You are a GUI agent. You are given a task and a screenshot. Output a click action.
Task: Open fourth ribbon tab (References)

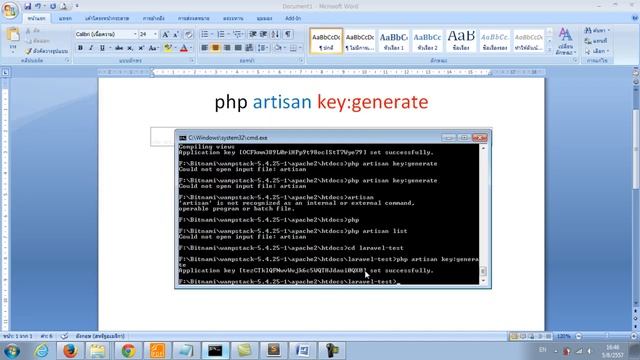click(x=153, y=18)
